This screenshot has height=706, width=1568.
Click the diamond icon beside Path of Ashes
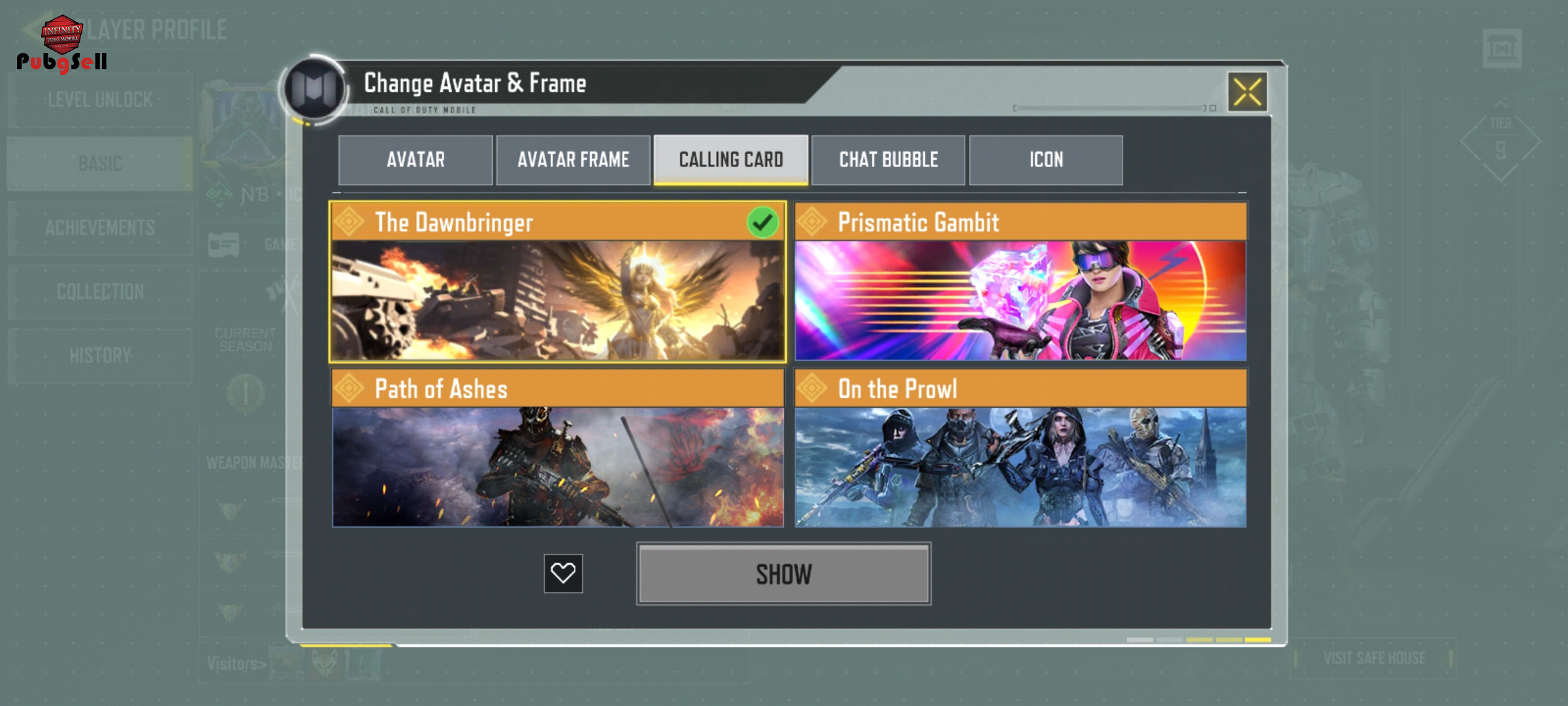tap(350, 388)
